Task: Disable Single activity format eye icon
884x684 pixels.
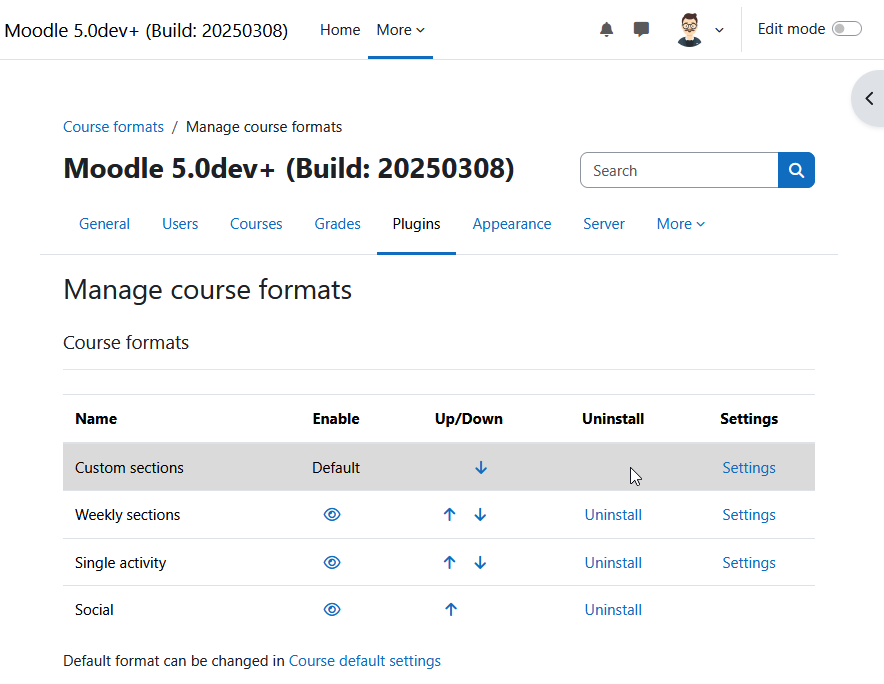Action: point(332,562)
